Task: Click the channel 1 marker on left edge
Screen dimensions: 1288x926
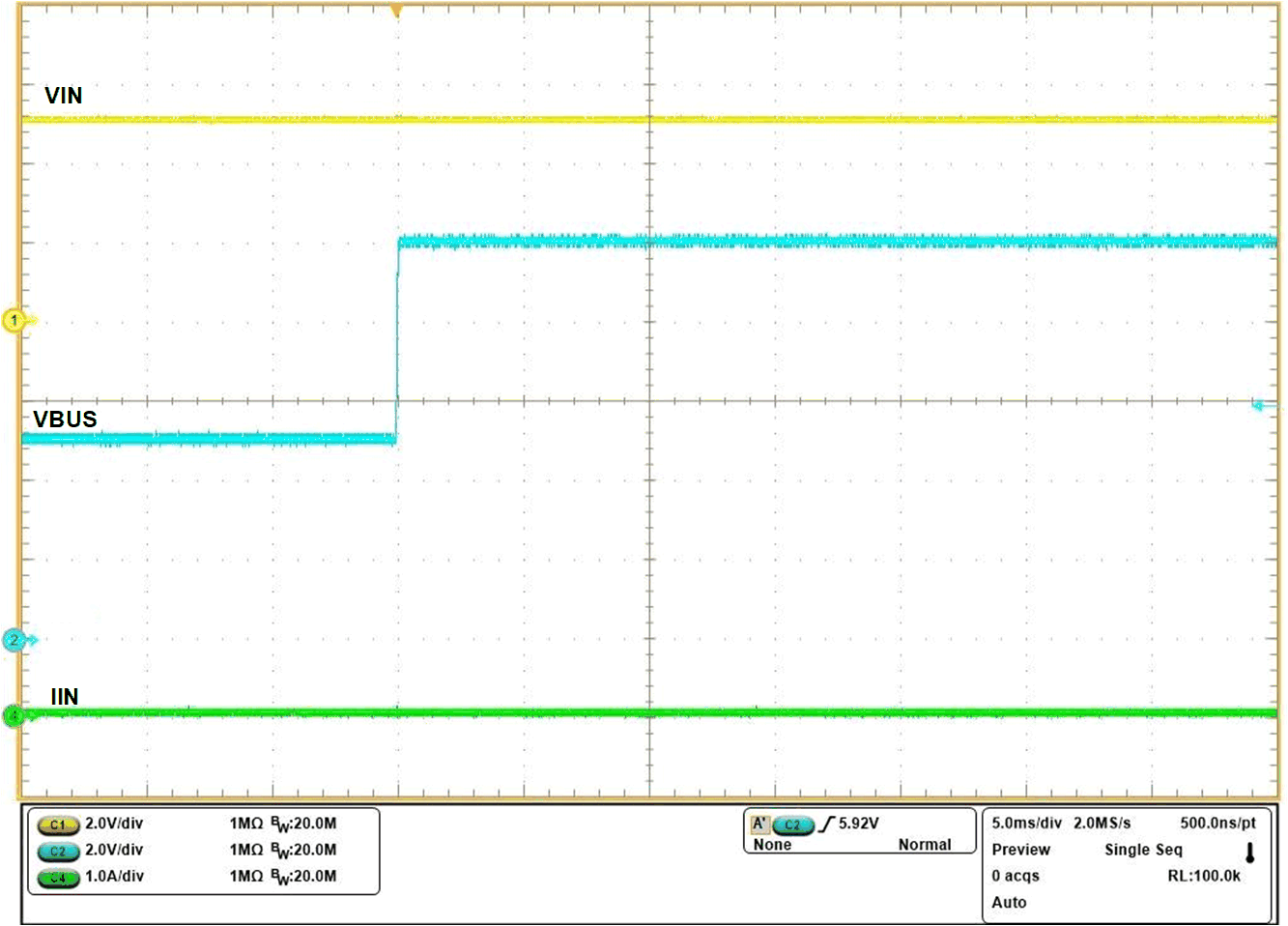Action: (14, 321)
